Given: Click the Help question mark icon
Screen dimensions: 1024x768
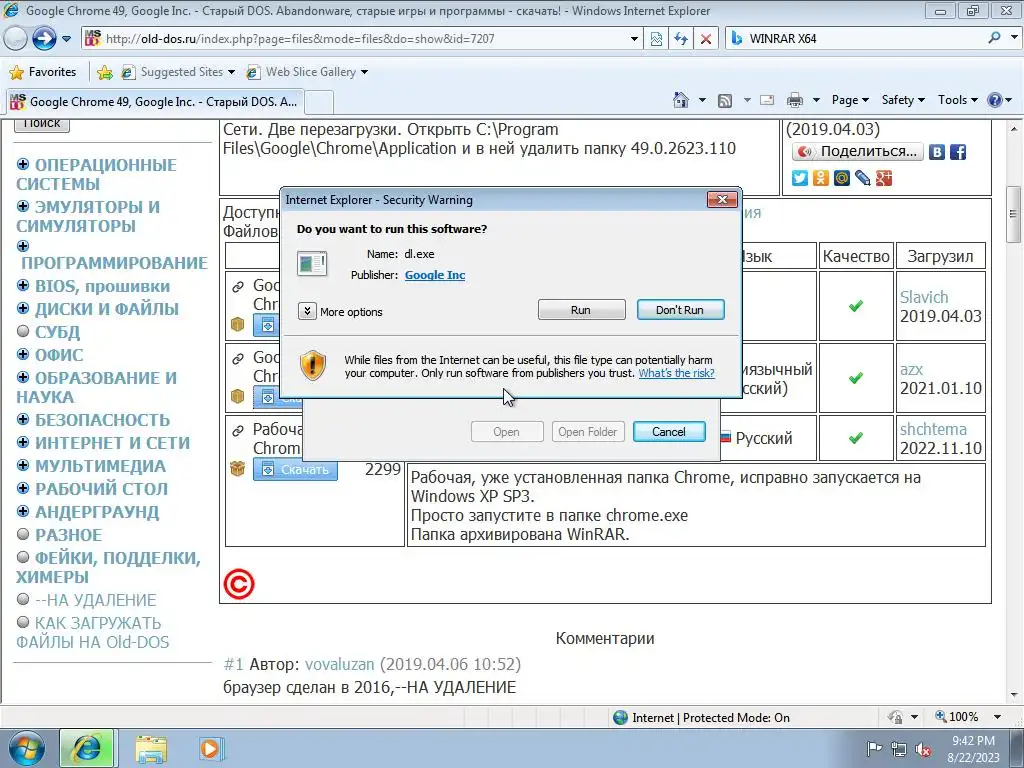Looking at the screenshot, I should click(x=995, y=100).
